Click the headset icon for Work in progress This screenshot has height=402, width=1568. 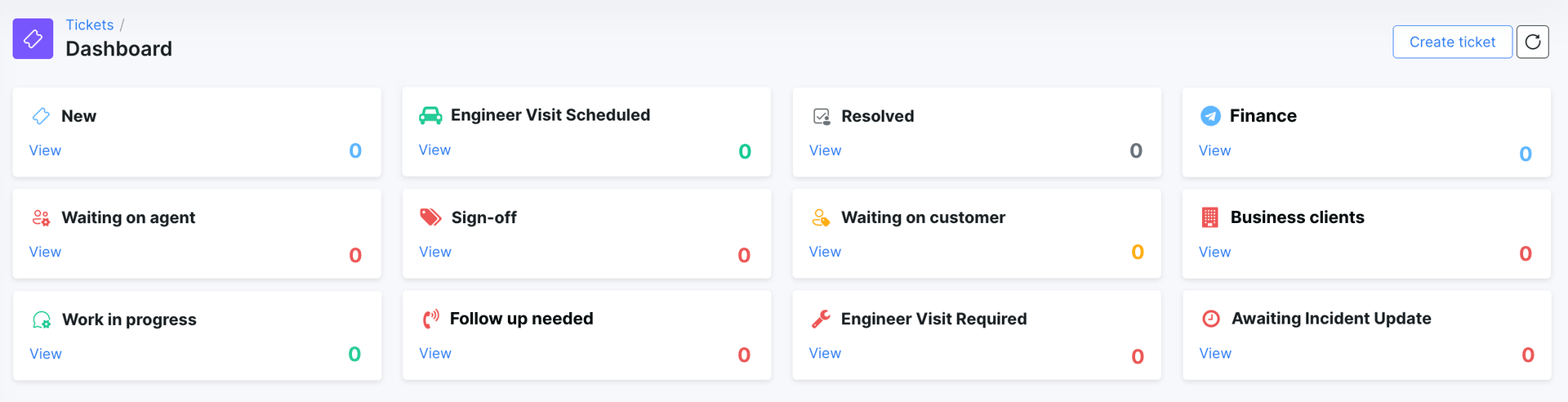tap(42, 319)
